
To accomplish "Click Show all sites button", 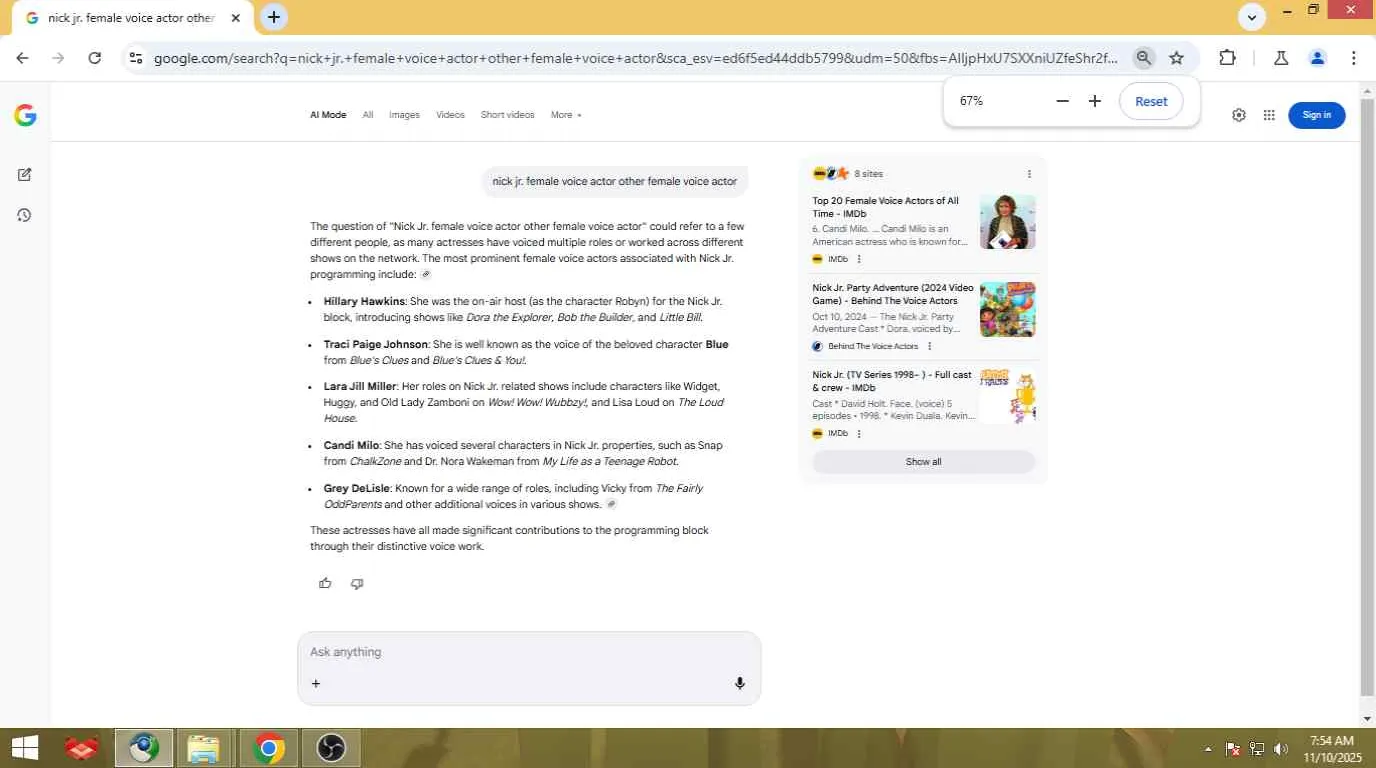I will click(x=923, y=462).
